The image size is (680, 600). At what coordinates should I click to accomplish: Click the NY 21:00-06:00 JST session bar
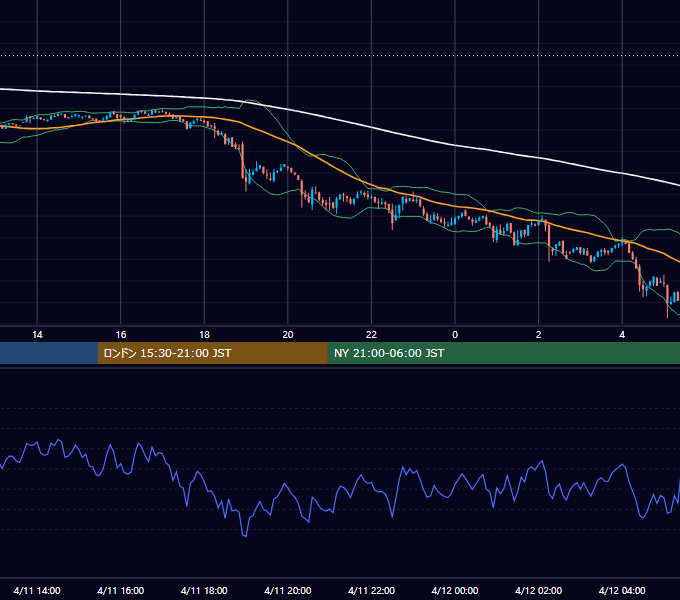click(x=503, y=353)
